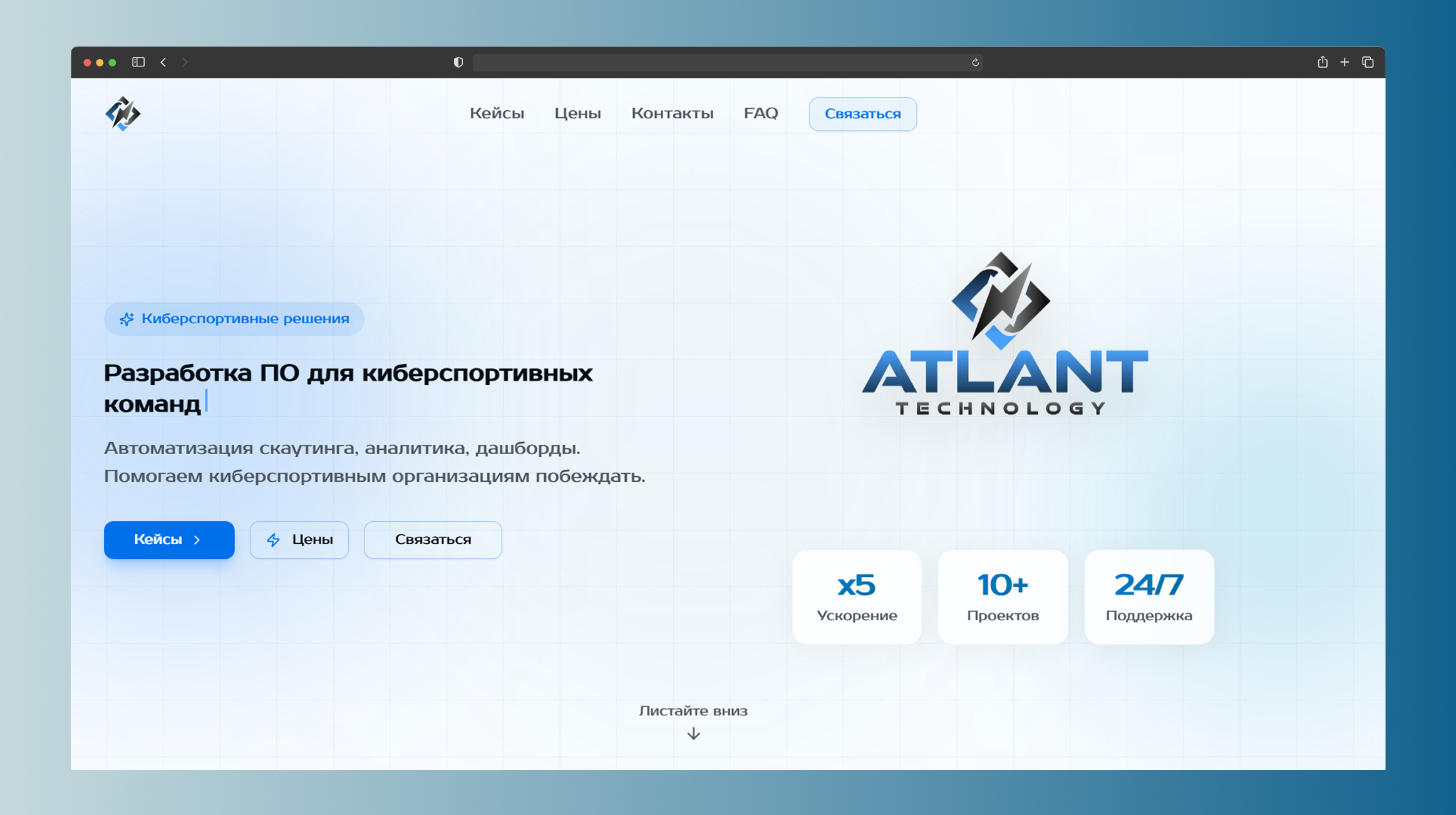Toggle the browser sidebar icon
Viewport: 1456px width, 815px height.
point(138,62)
